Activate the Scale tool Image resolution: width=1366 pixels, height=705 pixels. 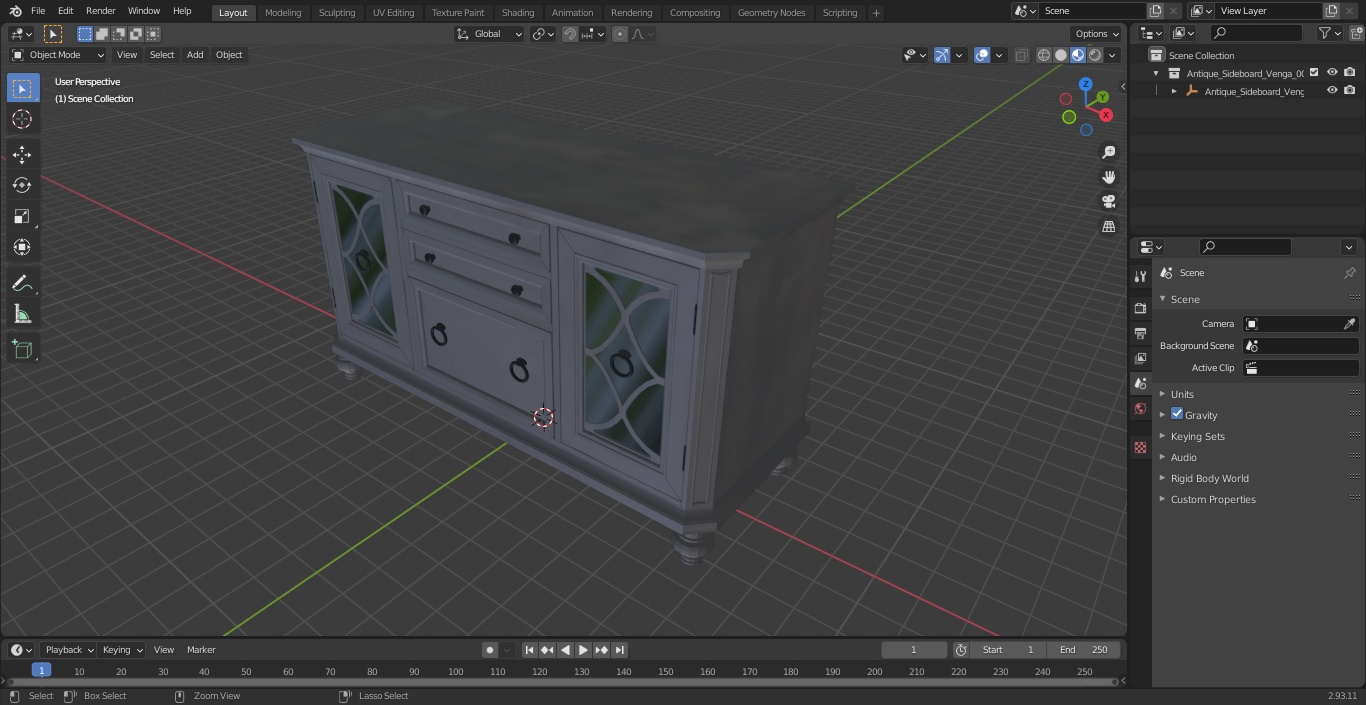[22, 216]
